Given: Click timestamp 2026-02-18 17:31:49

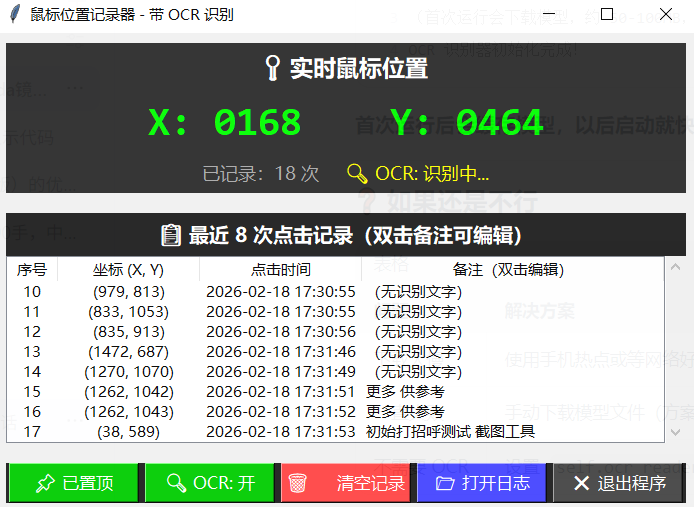Looking at the screenshot, I should [x=281, y=372].
